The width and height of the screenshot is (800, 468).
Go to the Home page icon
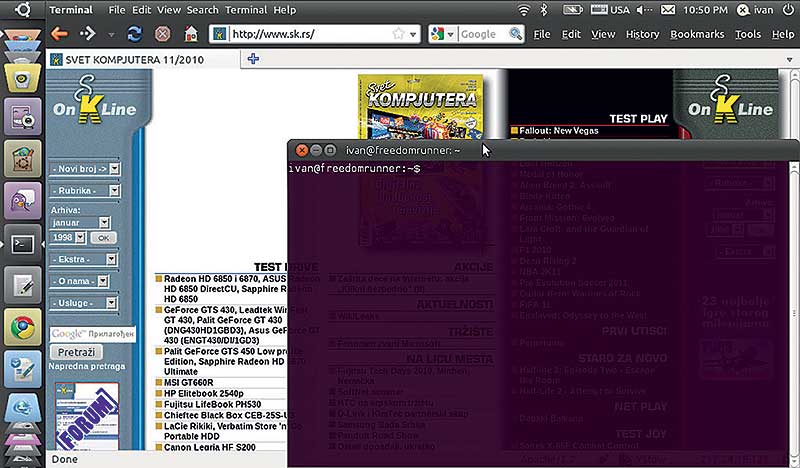click(x=191, y=34)
